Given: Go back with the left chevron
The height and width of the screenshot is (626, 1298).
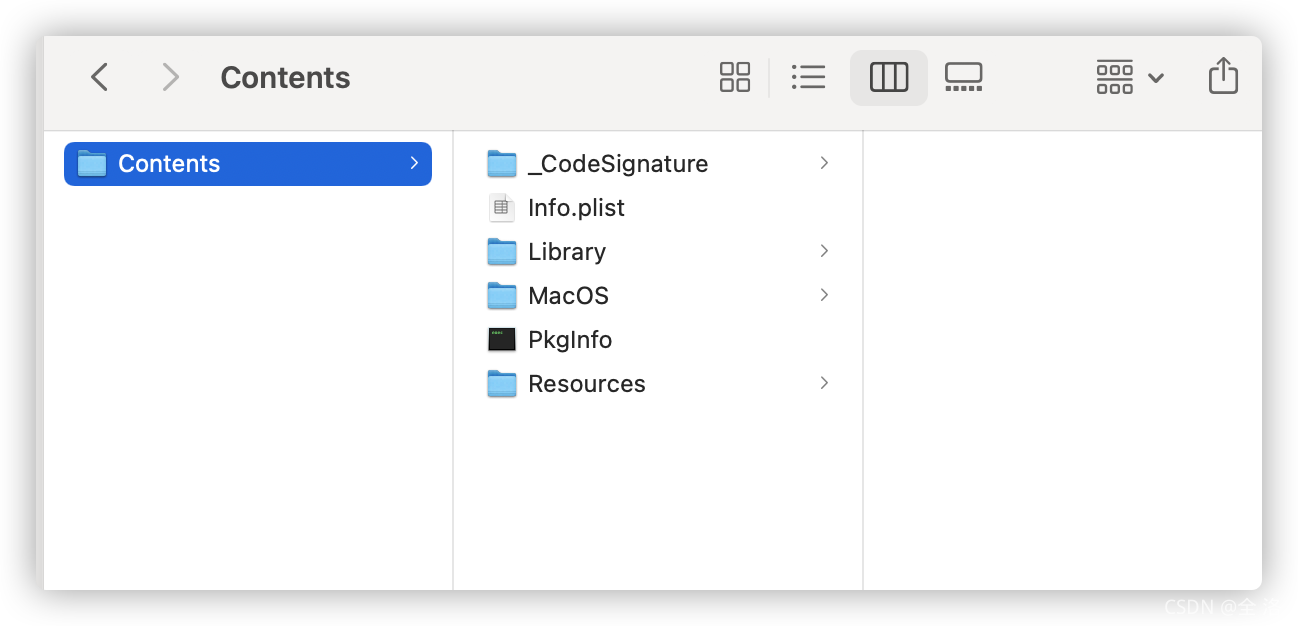Looking at the screenshot, I should pos(99,77).
